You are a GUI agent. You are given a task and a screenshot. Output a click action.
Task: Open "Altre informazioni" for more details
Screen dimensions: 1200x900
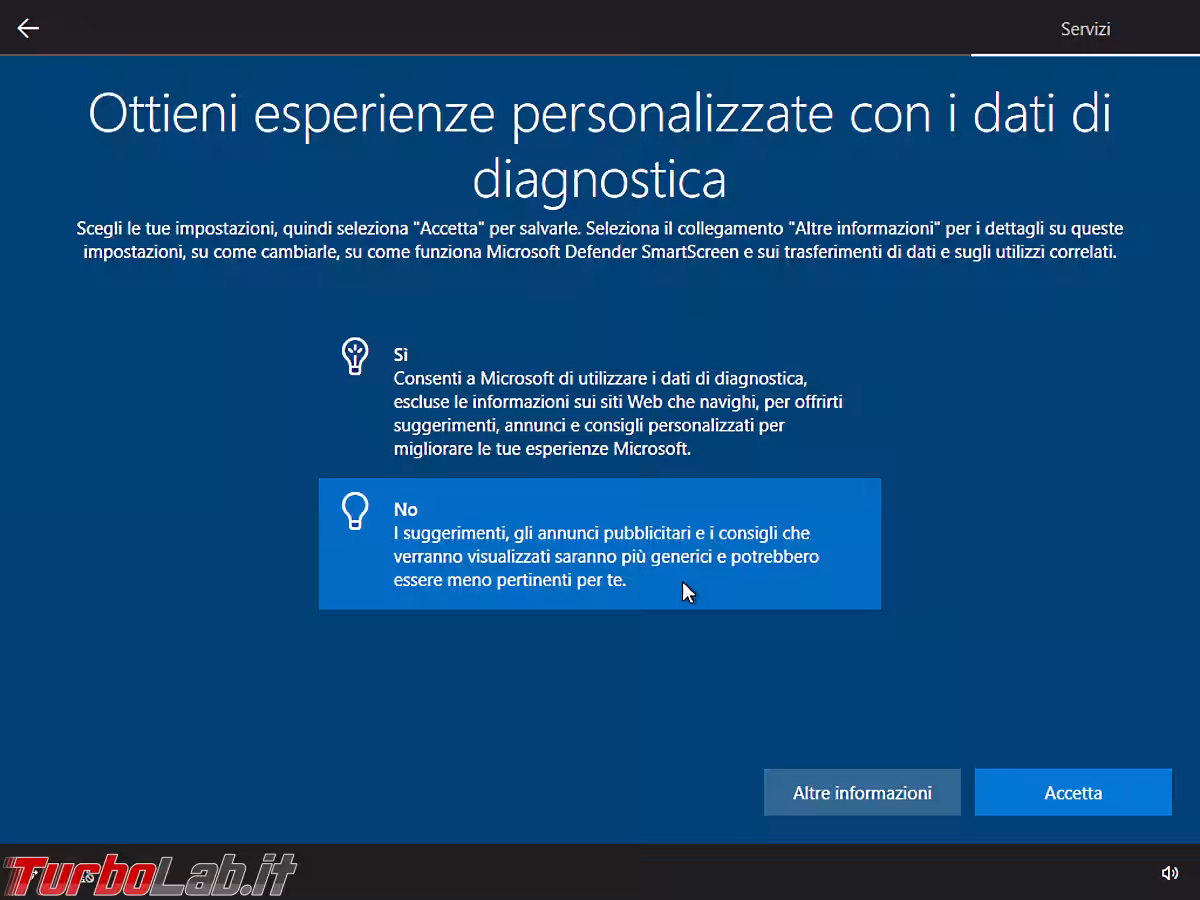(862, 793)
